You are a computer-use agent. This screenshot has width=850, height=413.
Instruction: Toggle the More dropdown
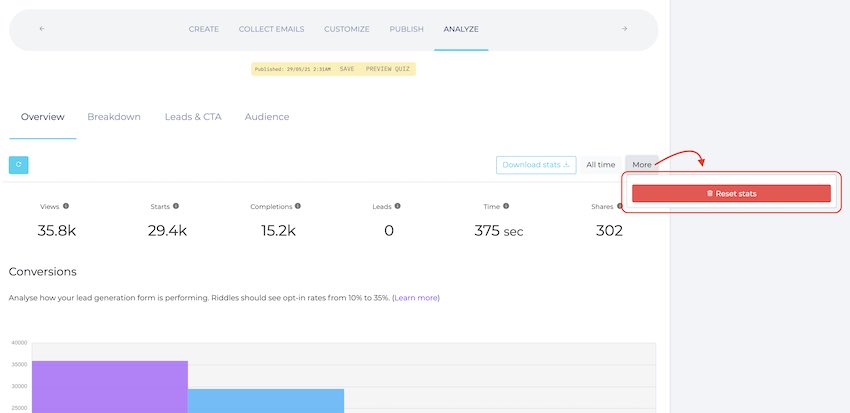[x=642, y=165]
